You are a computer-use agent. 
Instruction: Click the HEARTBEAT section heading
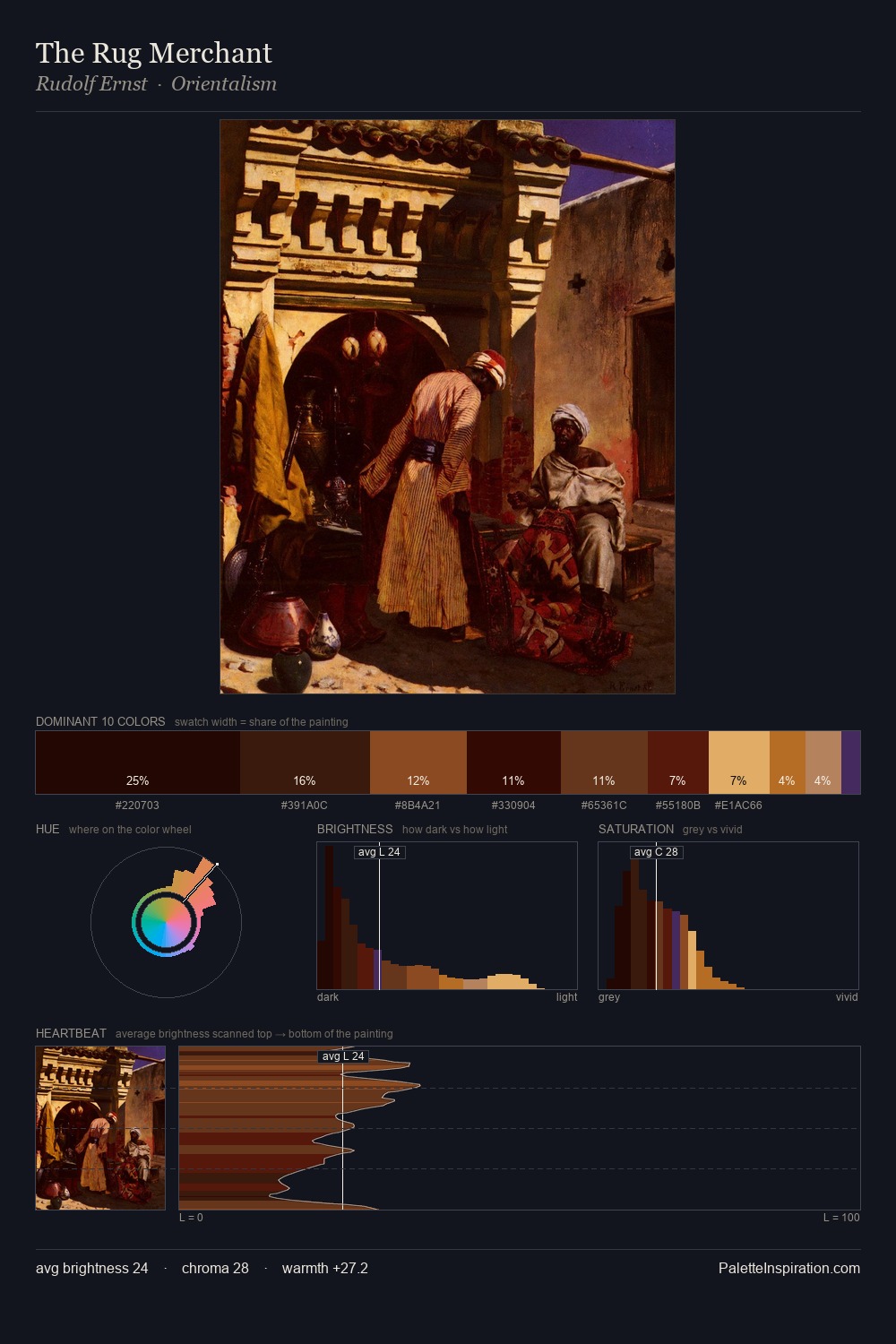point(71,1033)
